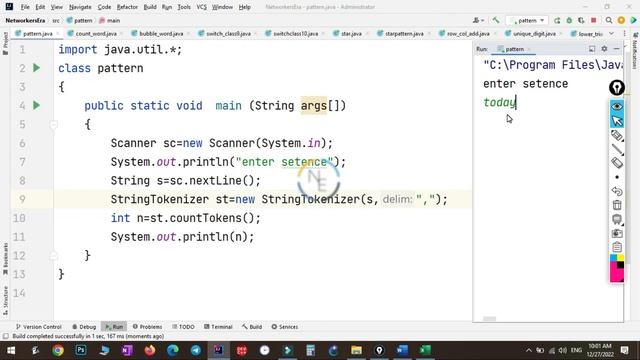Click NetworkersEra breadcrumb in navigation bar
Image resolution: width=640 pixels, height=360 pixels.
point(25,20)
